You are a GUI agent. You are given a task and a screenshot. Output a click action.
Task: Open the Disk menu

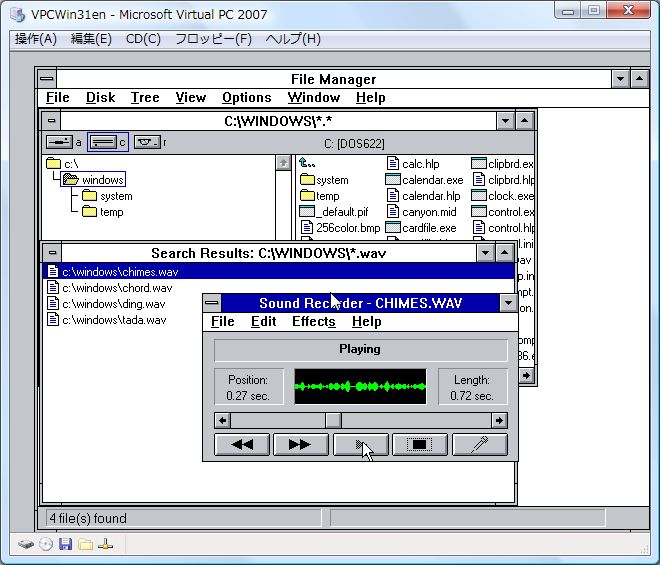100,97
